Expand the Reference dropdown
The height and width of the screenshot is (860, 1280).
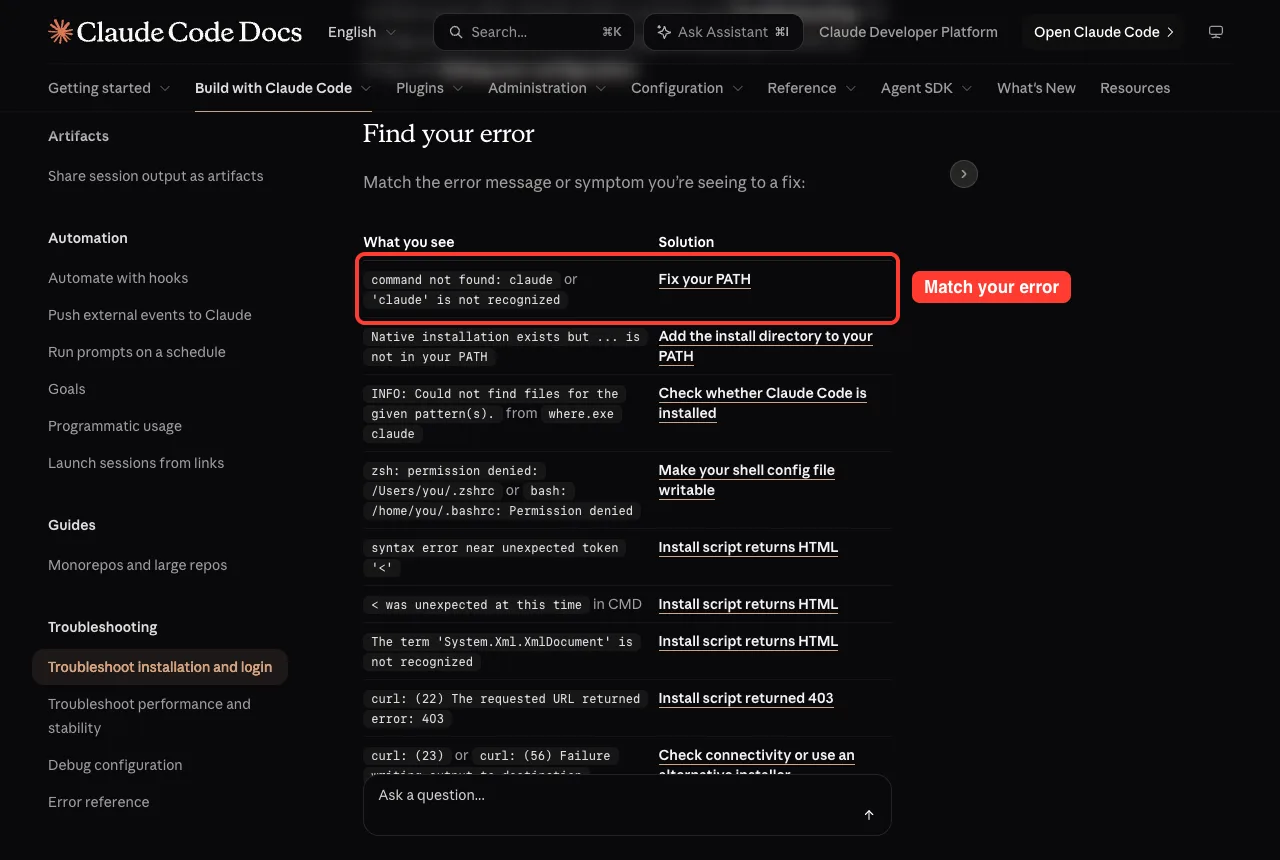tap(812, 88)
